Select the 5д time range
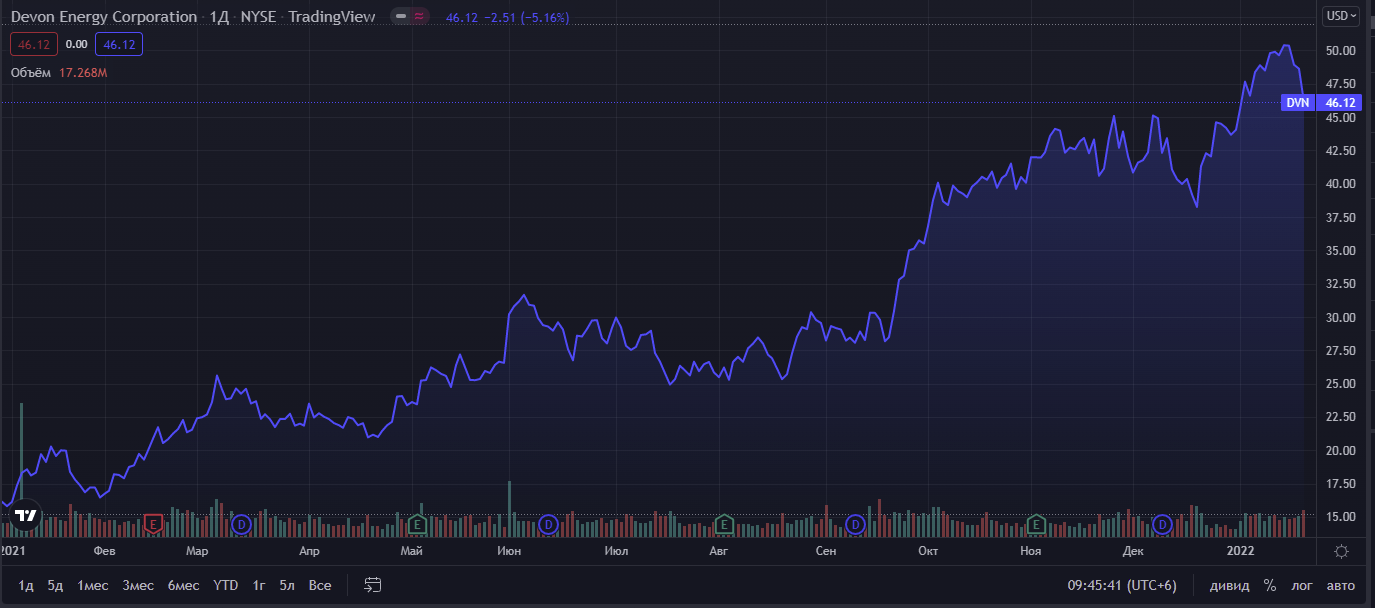The width and height of the screenshot is (1375, 609). [x=55, y=585]
